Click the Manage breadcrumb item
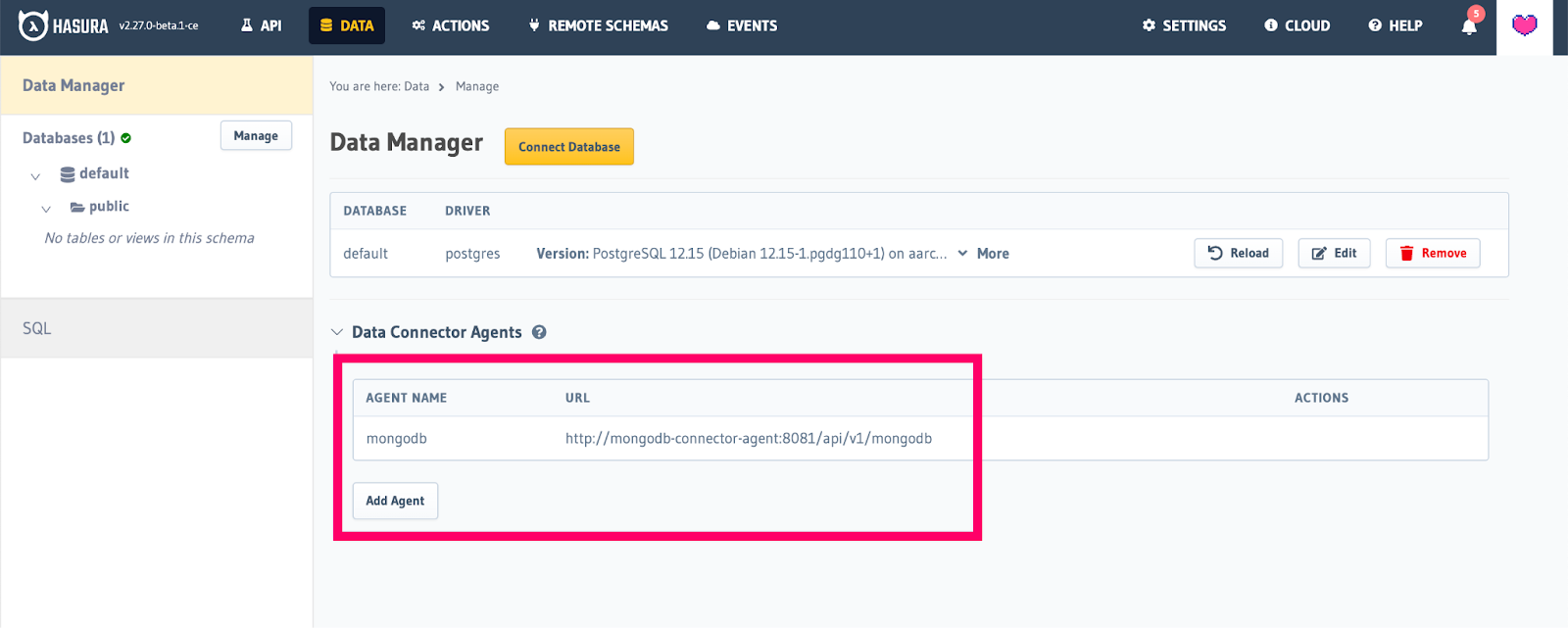Image resolution: width=1568 pixels, height=628 pixels. tap(477, 86)
